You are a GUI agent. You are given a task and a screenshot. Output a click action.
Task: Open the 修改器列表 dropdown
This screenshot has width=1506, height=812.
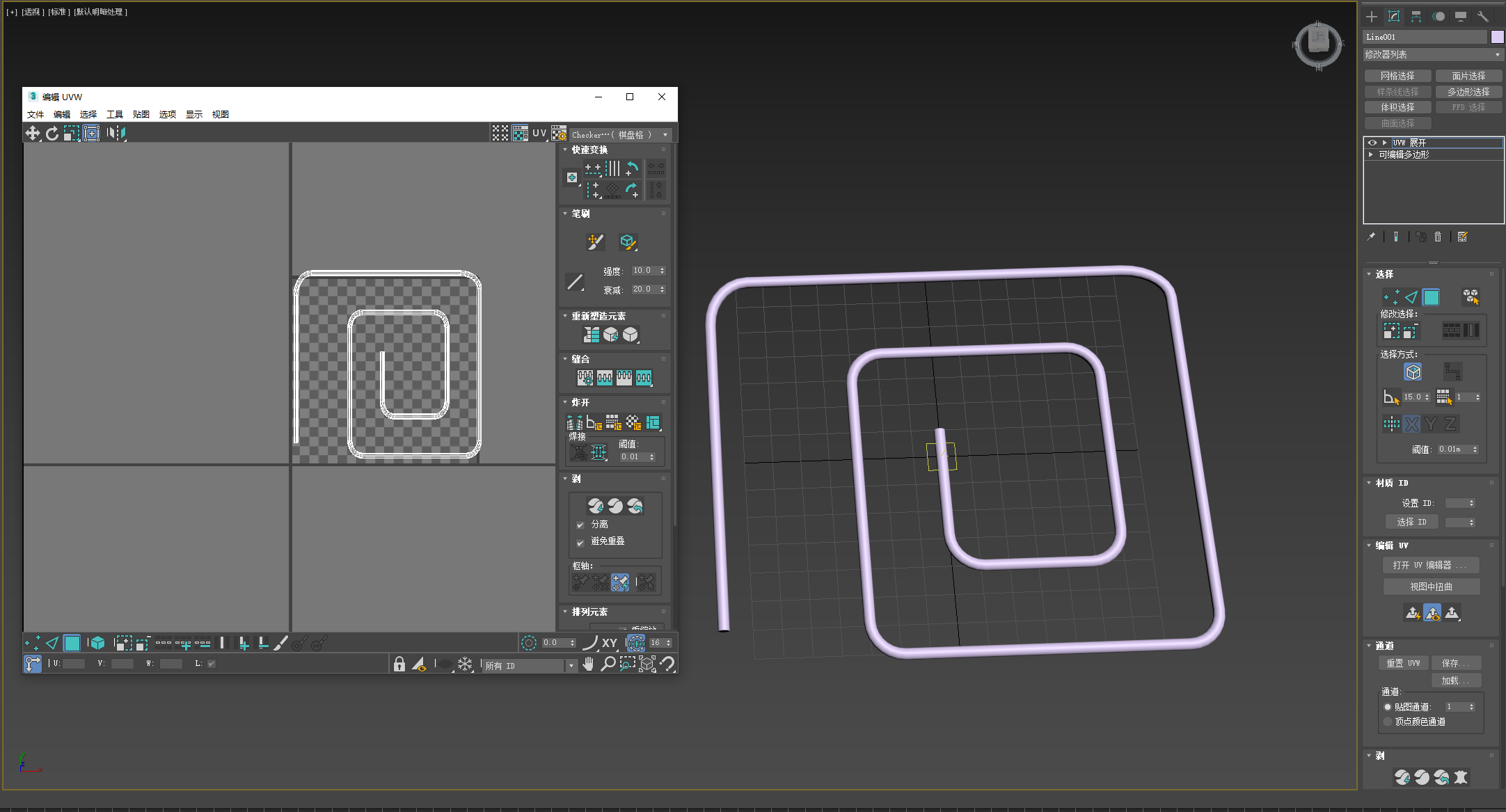pos(1433,54)
